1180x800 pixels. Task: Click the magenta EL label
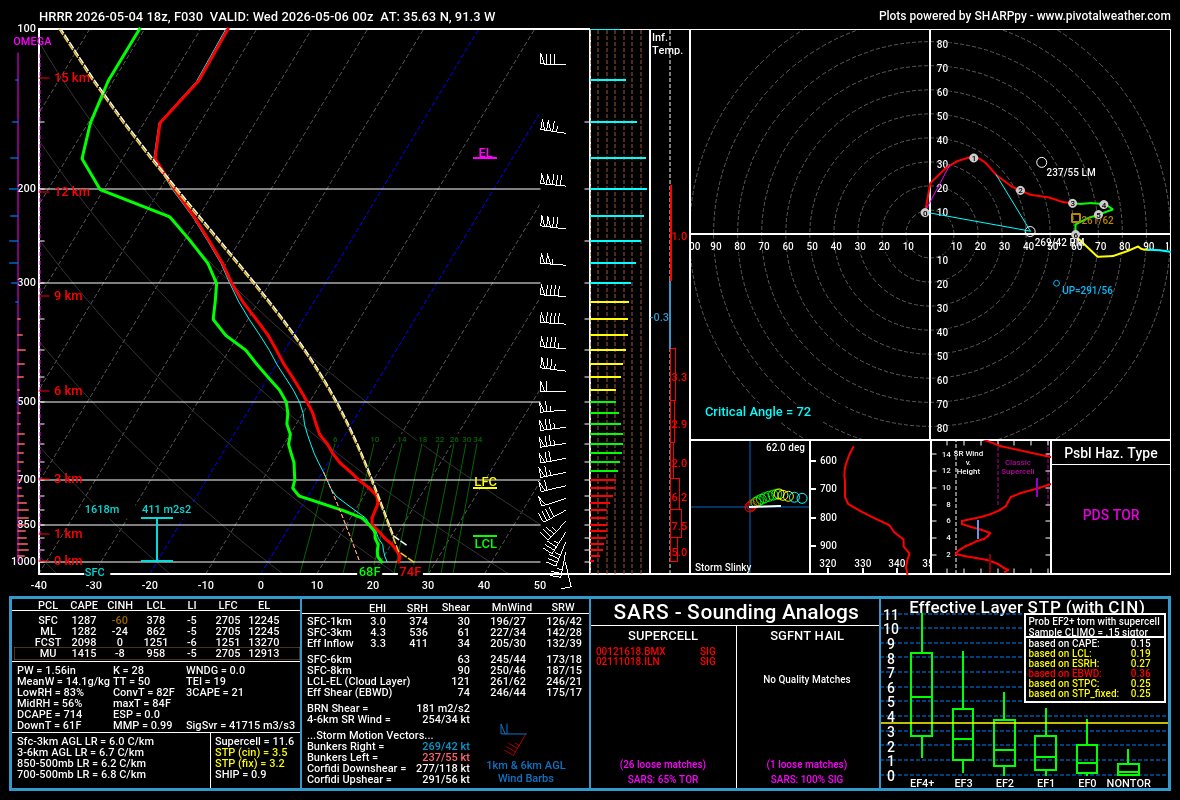point(485,153)
